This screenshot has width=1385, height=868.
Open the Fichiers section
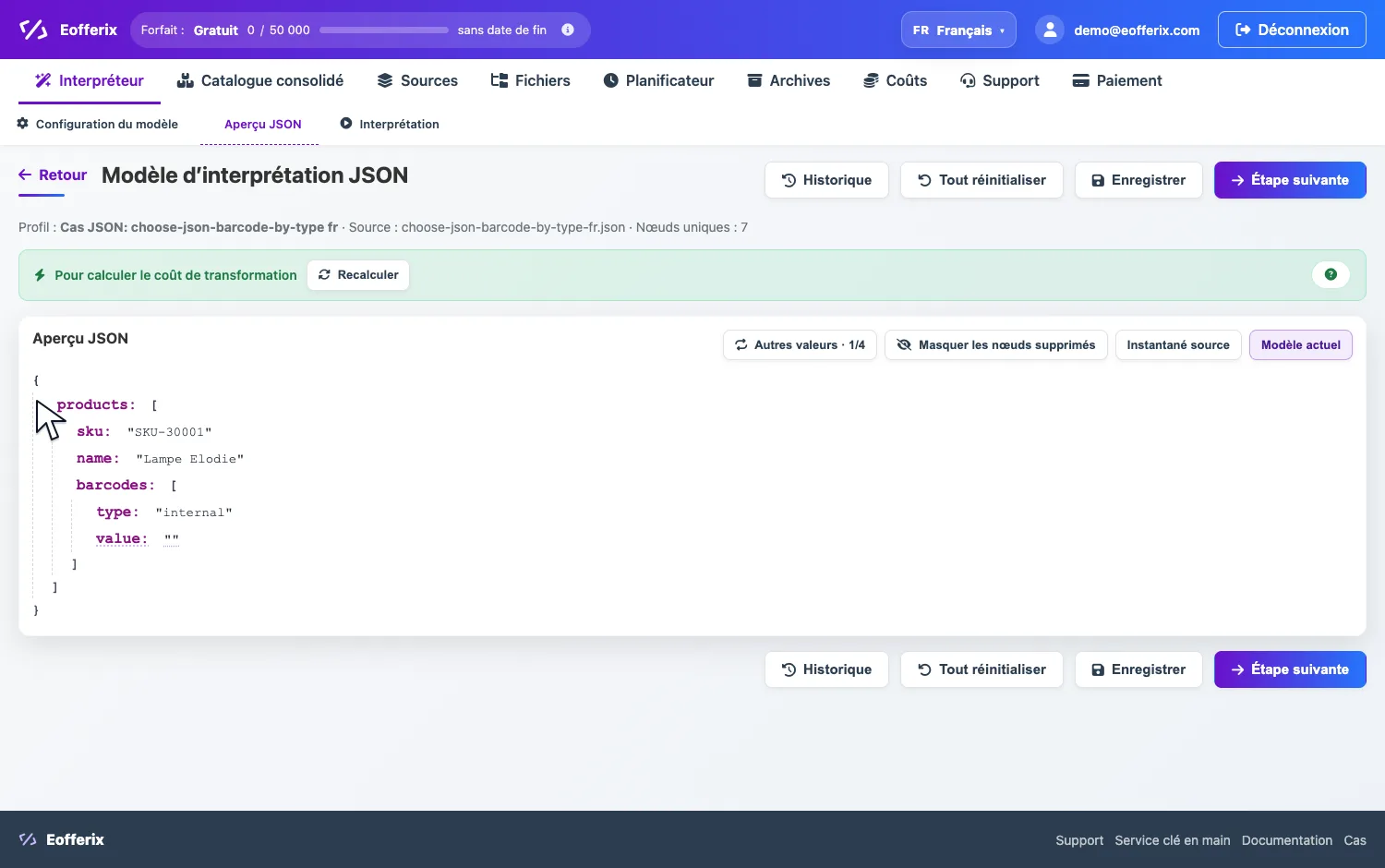530,80
